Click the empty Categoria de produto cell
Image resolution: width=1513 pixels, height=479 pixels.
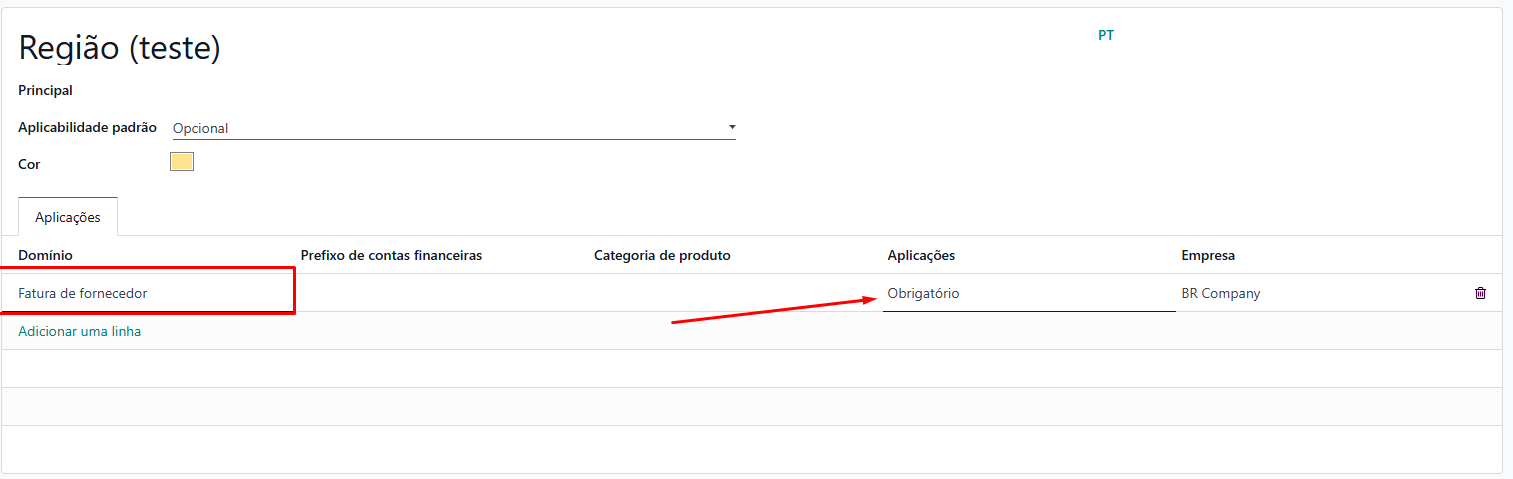(x=735, y=293)
